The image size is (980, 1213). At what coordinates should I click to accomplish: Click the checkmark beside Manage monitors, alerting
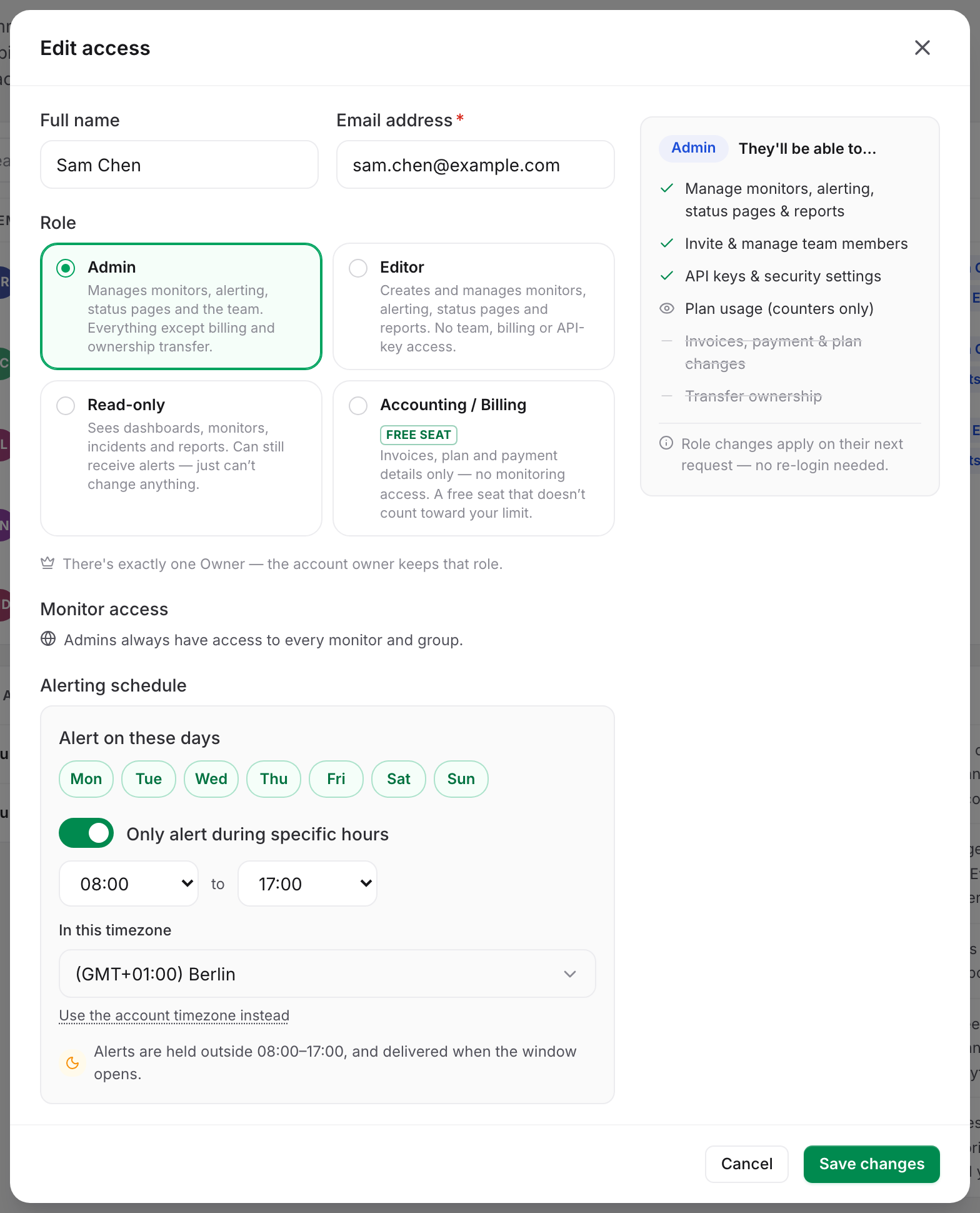pyautogui.click(x=667, y=188)
